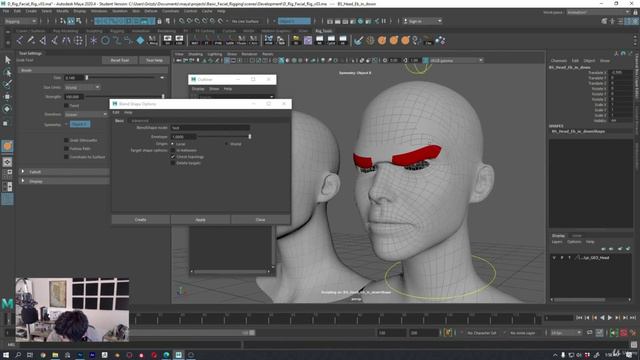The height and width of the screenshot is (360, 640).
Task: Activate the orange sculpt tool in the toolbox
Action: [x=7, y=146]
